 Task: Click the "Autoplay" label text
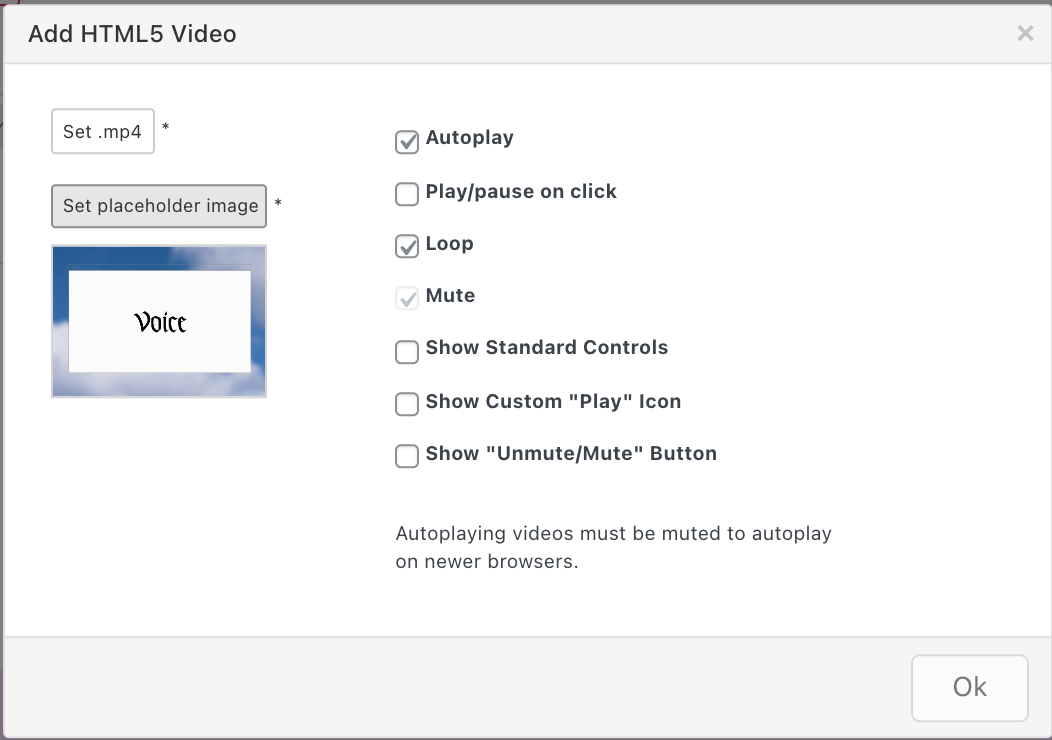coord(469,138)
